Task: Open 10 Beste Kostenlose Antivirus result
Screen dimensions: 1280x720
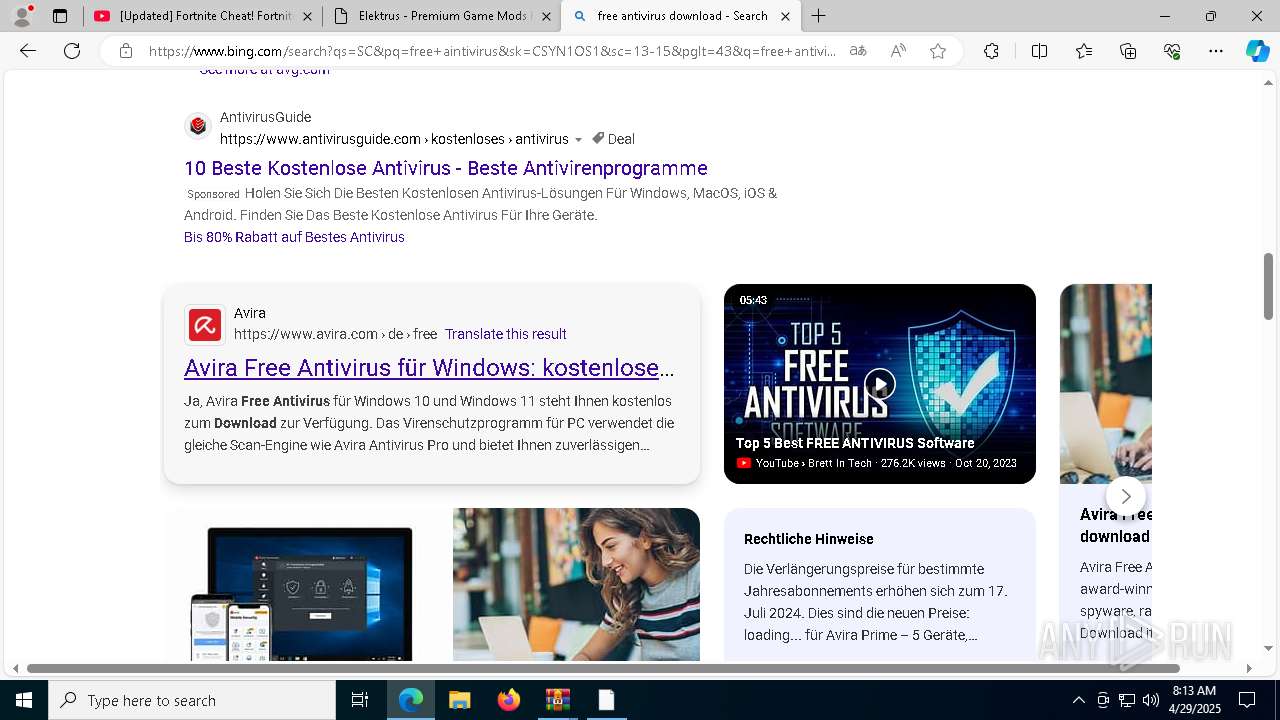Action: pyautogui.click(x=446, y=168)
